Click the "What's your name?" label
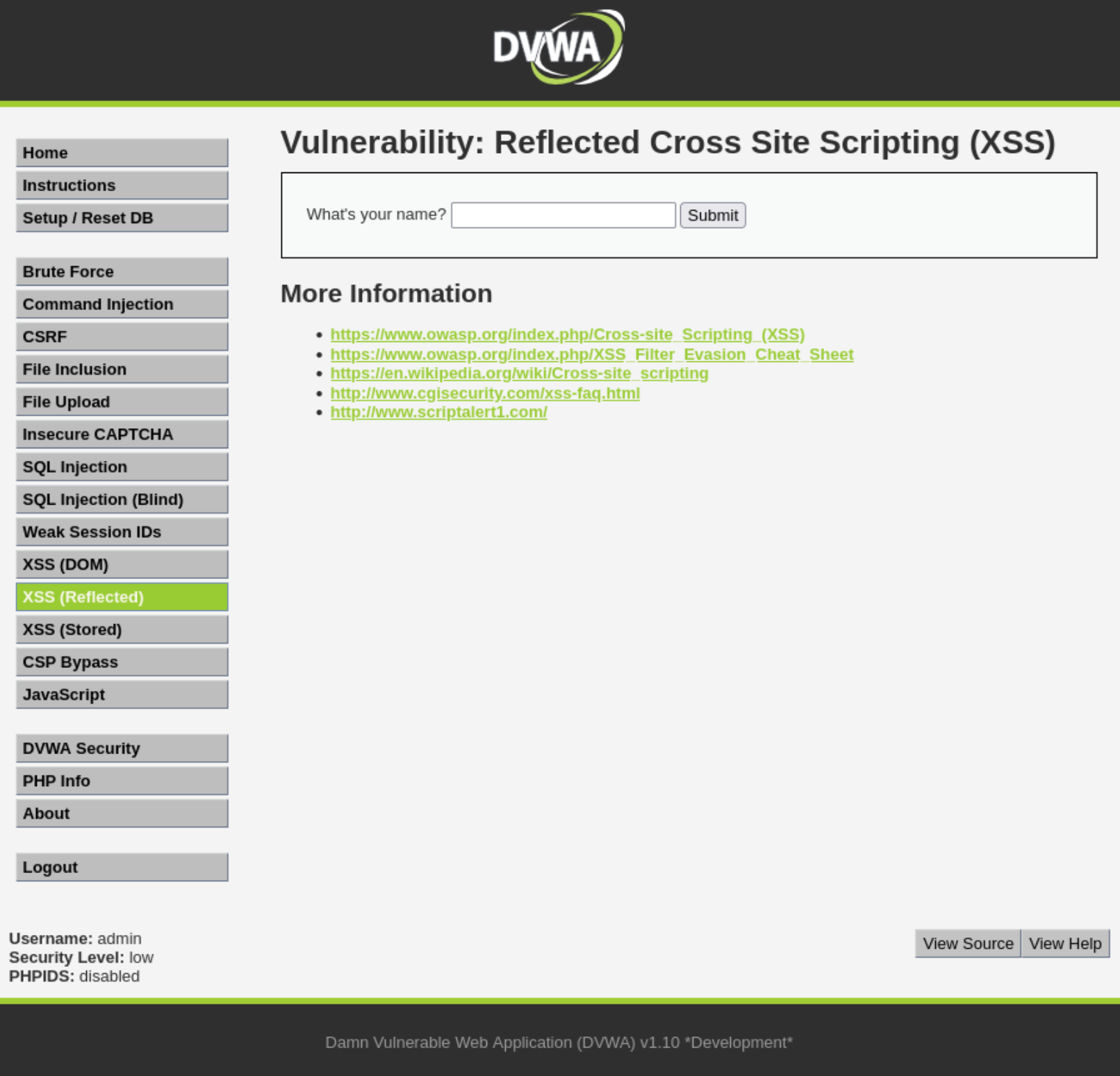 [376, 215]
